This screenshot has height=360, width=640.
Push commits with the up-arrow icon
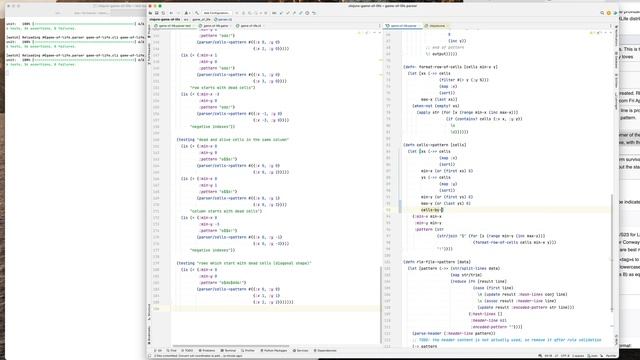click(295, 13)
